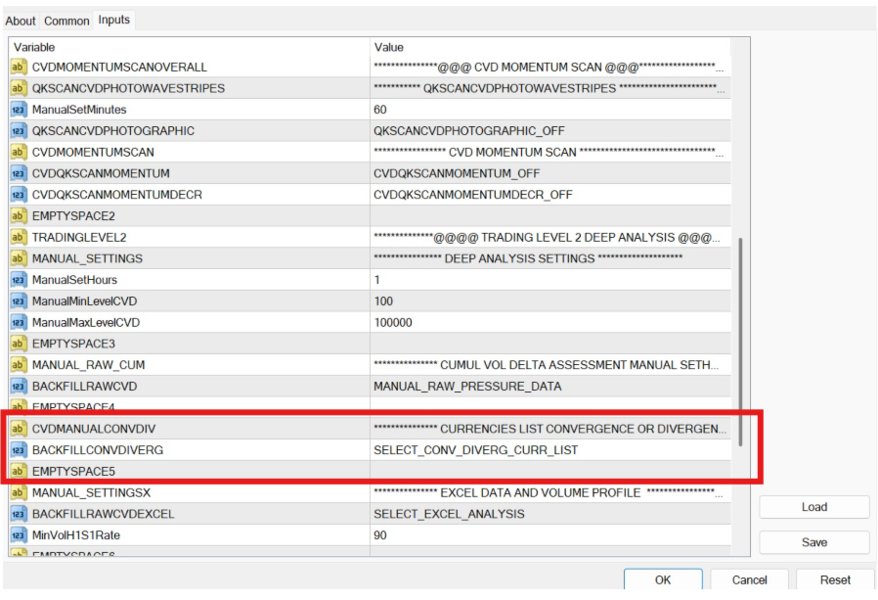Image resolution: width=878 pixels, height=600 pixels.
Task: Open the MANUAL_RAW_PRESSURE_DATA value dropdown
Action: point(550,386)
